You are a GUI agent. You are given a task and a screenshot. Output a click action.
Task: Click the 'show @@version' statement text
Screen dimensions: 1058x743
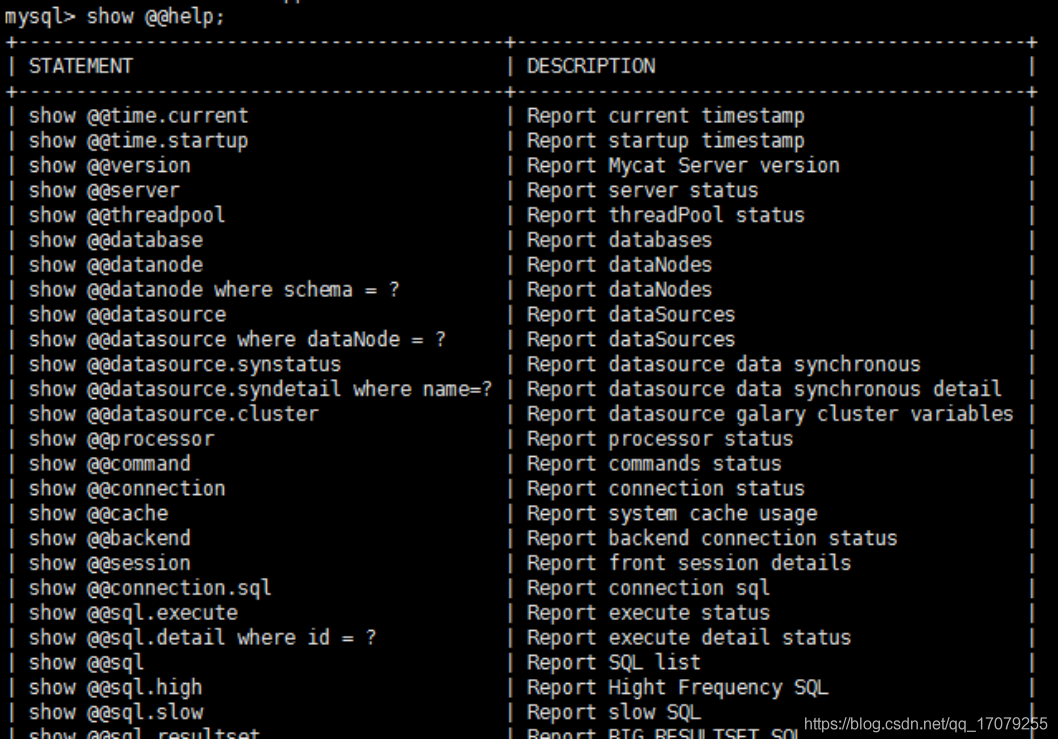[x=109, y=166]
